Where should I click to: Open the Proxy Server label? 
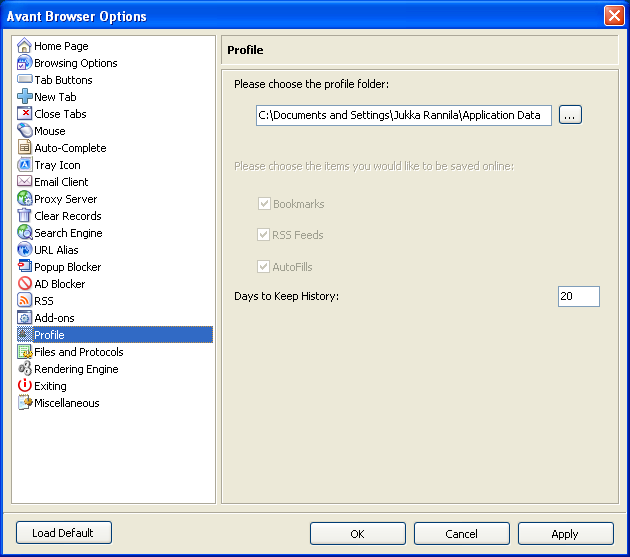coord(65,199)
